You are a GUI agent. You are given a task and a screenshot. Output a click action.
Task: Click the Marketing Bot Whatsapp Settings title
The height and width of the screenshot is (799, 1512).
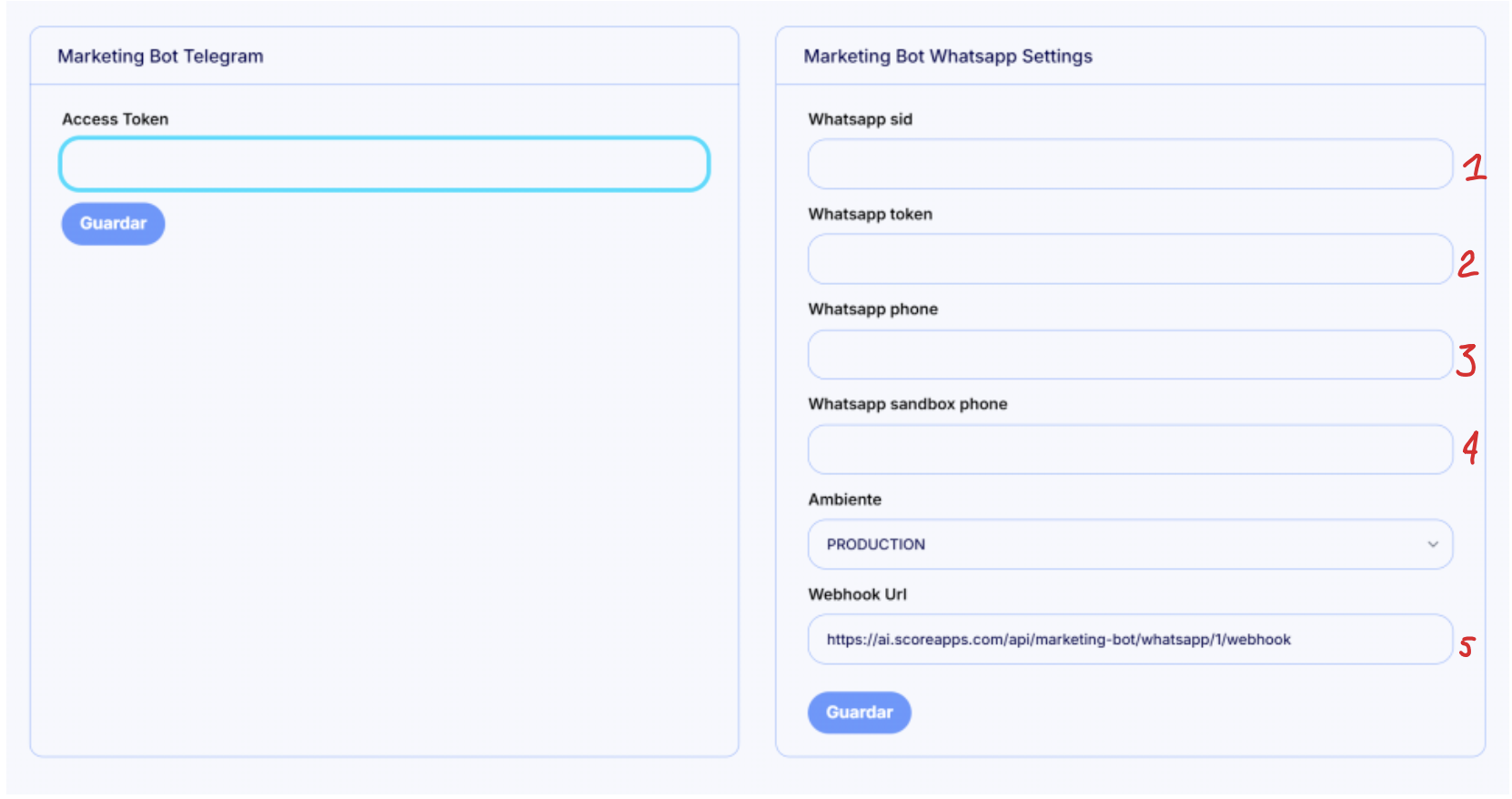(x=948, y=56)
